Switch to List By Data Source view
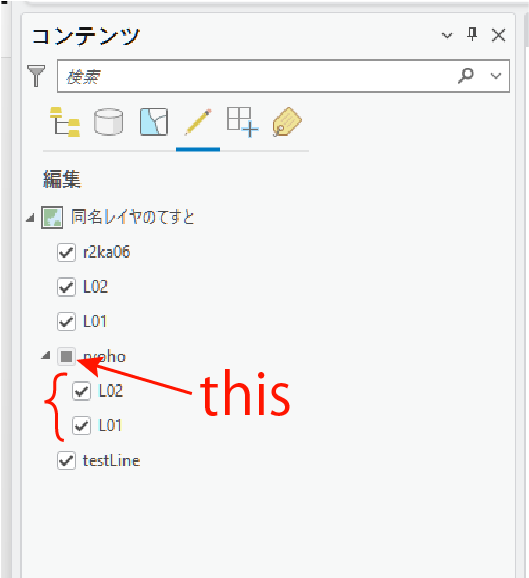This screenshot has width=529, height=578. coord(108,122)
